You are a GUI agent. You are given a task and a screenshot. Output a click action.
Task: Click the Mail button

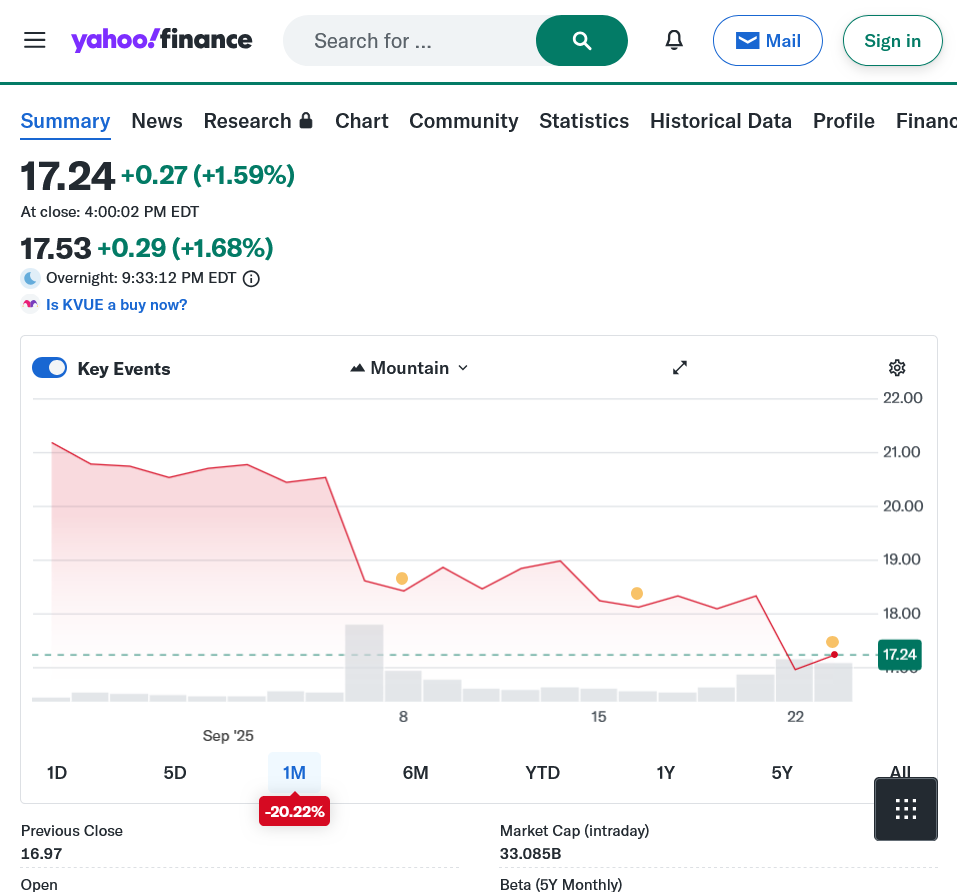point(767,41)
